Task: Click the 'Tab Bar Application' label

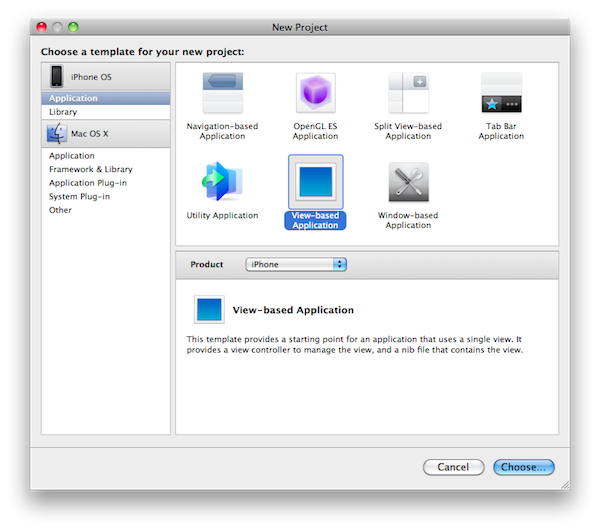Action: [x=501, y=131]
